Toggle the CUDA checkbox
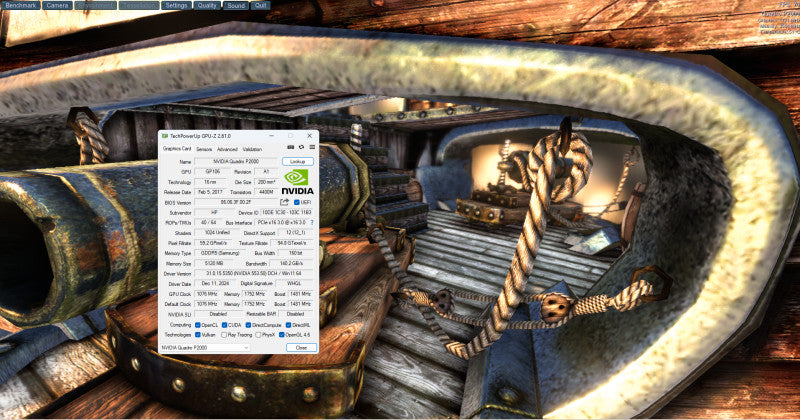Screen dimensions: 800x420 tap(224, 325)
